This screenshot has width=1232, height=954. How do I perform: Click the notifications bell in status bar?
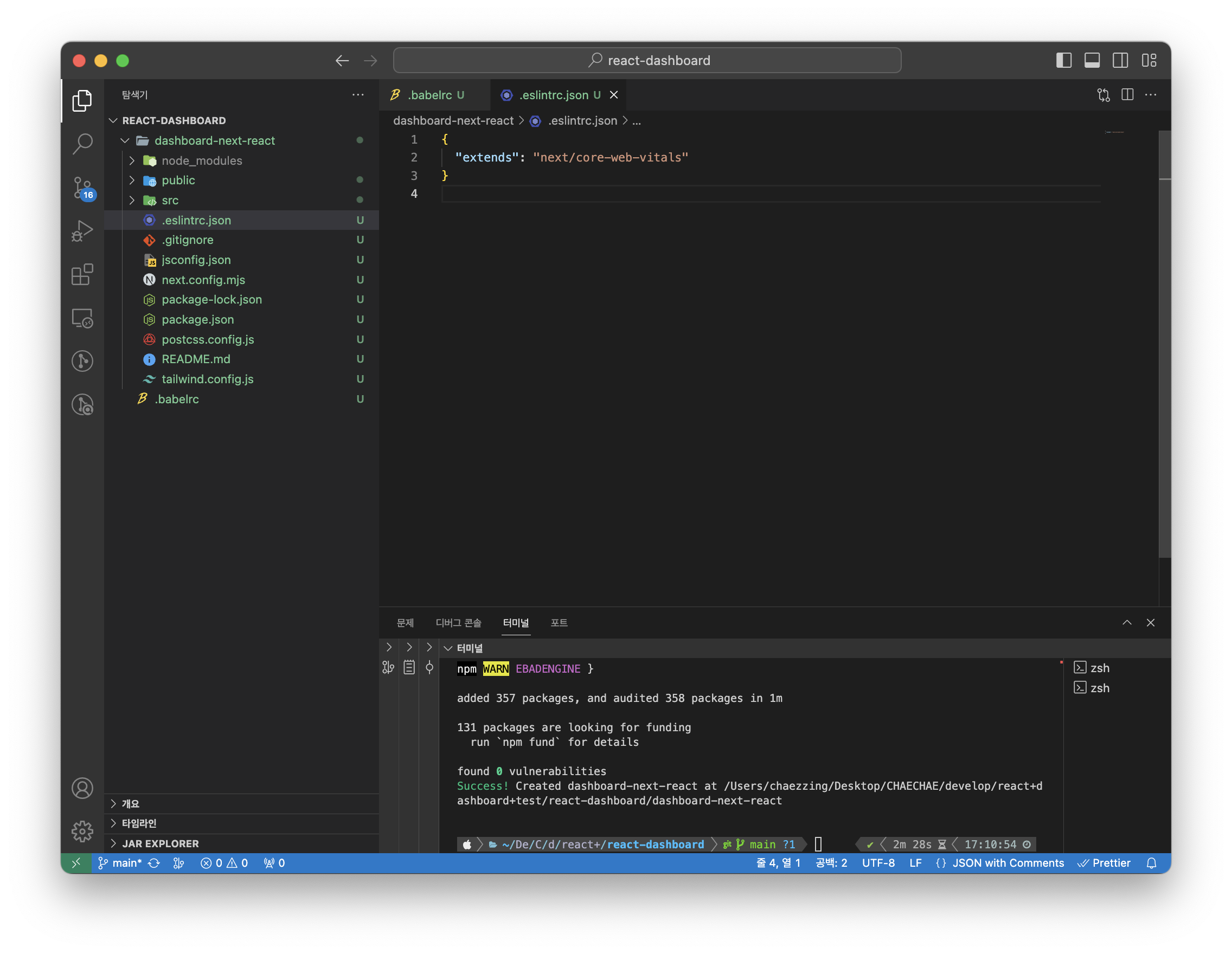pos(1151,863)
